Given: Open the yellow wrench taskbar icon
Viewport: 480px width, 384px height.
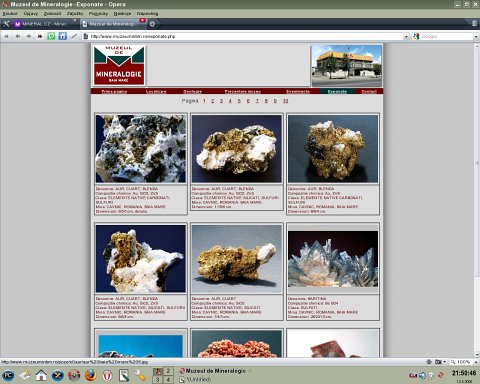Looking at the screenshot, I should [140, 376].
